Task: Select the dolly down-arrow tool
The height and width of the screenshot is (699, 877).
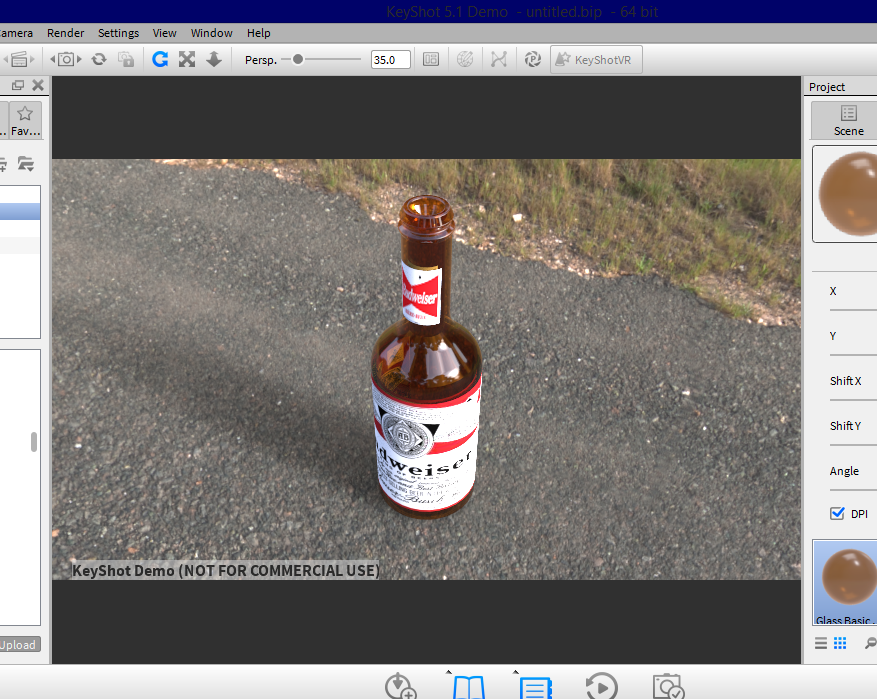Action: 214,59
